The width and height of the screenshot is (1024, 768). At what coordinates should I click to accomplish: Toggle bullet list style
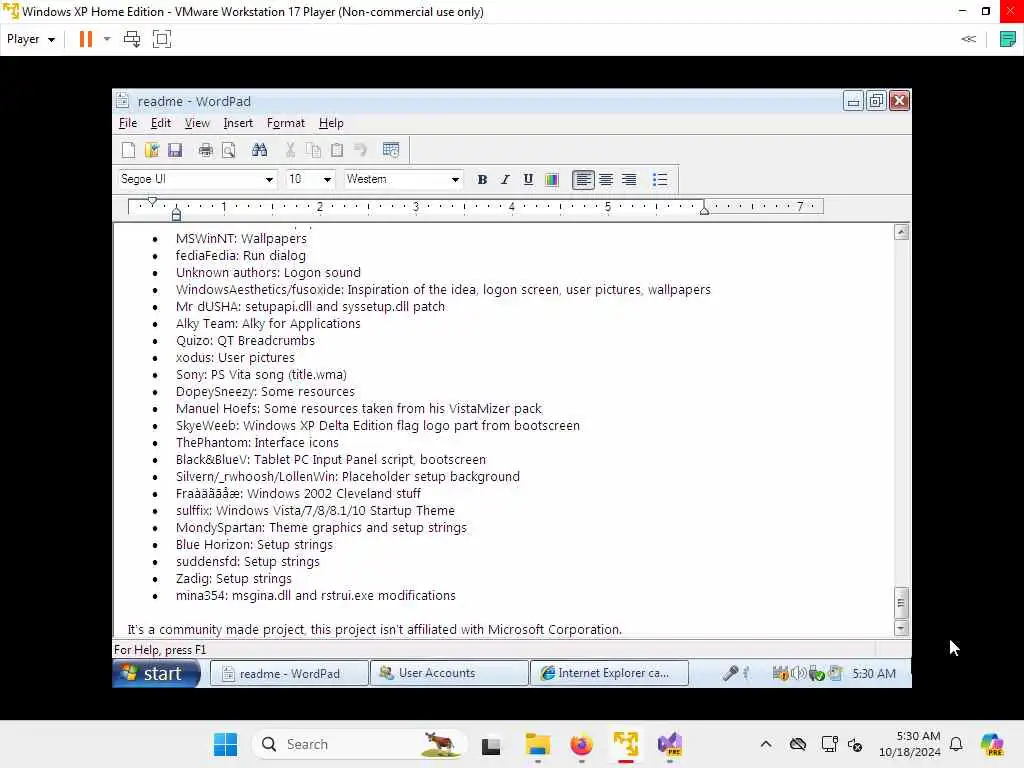click(x=660, y=180)
